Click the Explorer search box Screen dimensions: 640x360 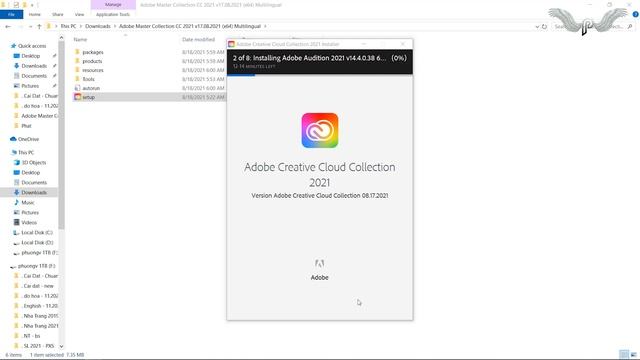(593, 26)
